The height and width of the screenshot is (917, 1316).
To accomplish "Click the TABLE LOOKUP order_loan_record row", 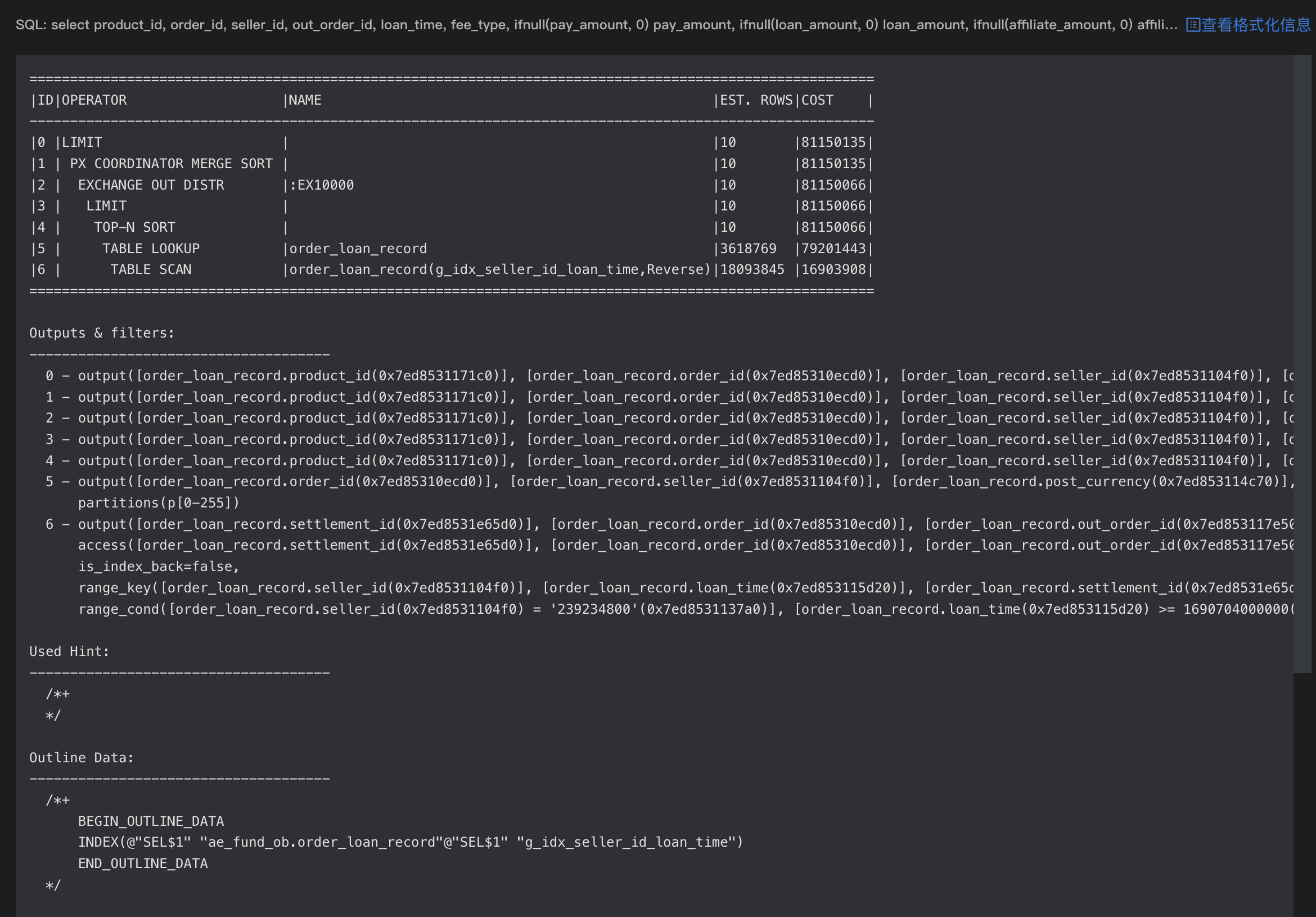I will pos(151,249).
